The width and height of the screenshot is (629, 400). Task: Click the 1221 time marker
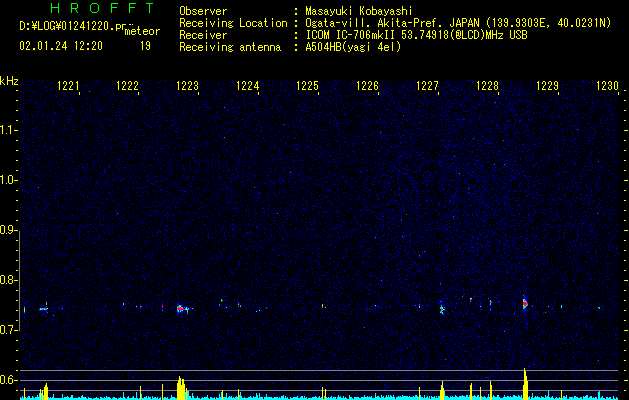click(x=68, y=86)
